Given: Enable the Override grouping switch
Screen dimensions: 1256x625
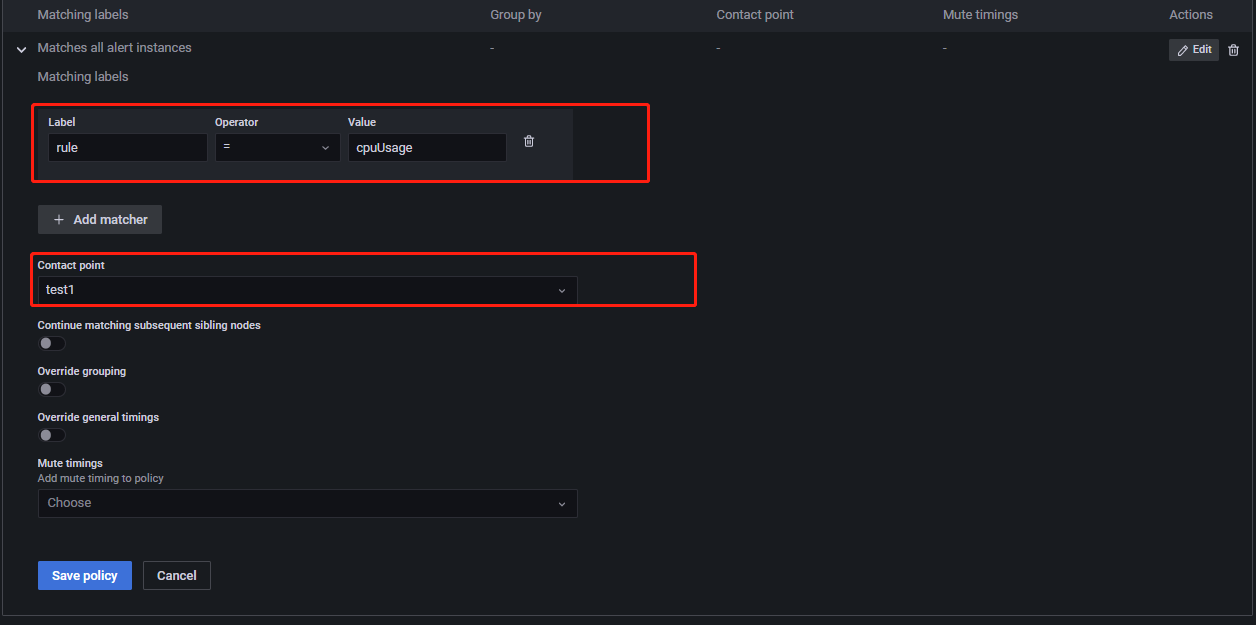Looking at the screenshot, I should pos(52,390).
